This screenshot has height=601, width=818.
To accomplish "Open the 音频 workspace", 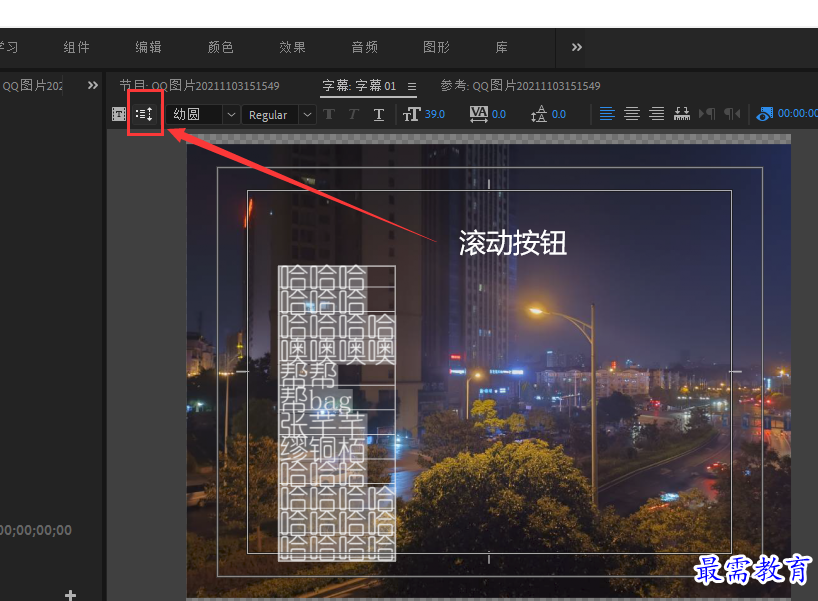I will tap(365, 47).
